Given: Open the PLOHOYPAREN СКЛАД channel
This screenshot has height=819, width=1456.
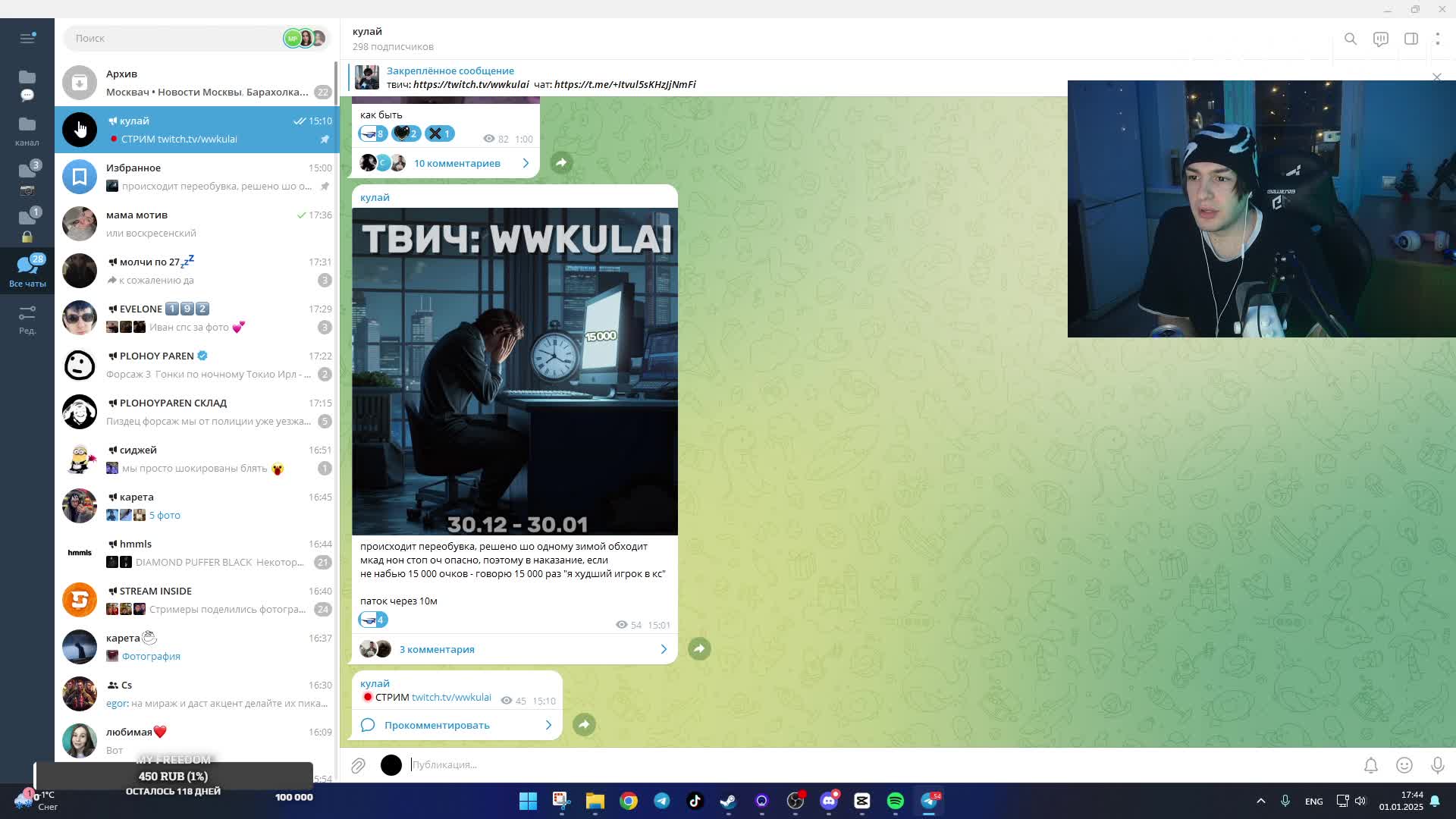Looking at the screenshot, I should 197,412.
